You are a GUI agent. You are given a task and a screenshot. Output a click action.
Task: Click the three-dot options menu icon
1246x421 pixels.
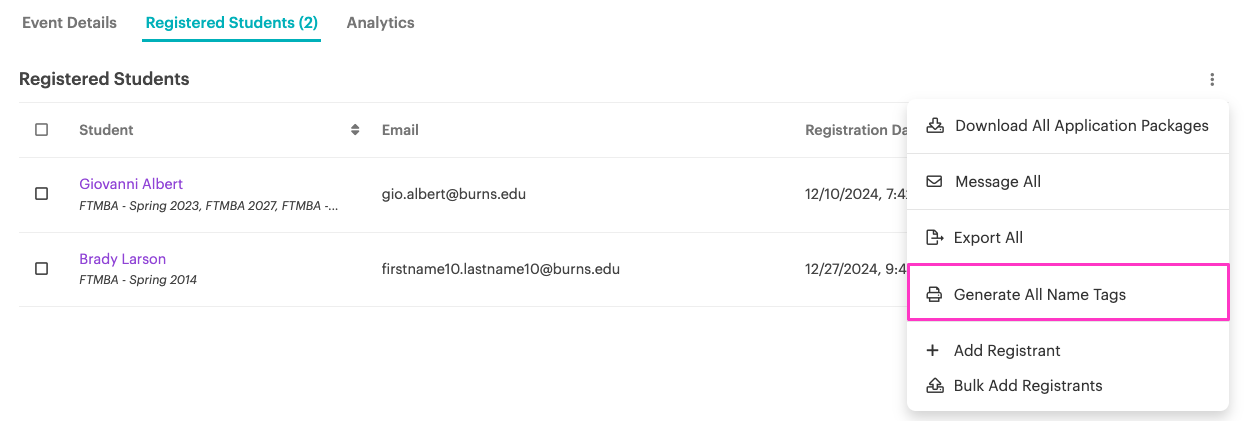[x=1212, y=80]
